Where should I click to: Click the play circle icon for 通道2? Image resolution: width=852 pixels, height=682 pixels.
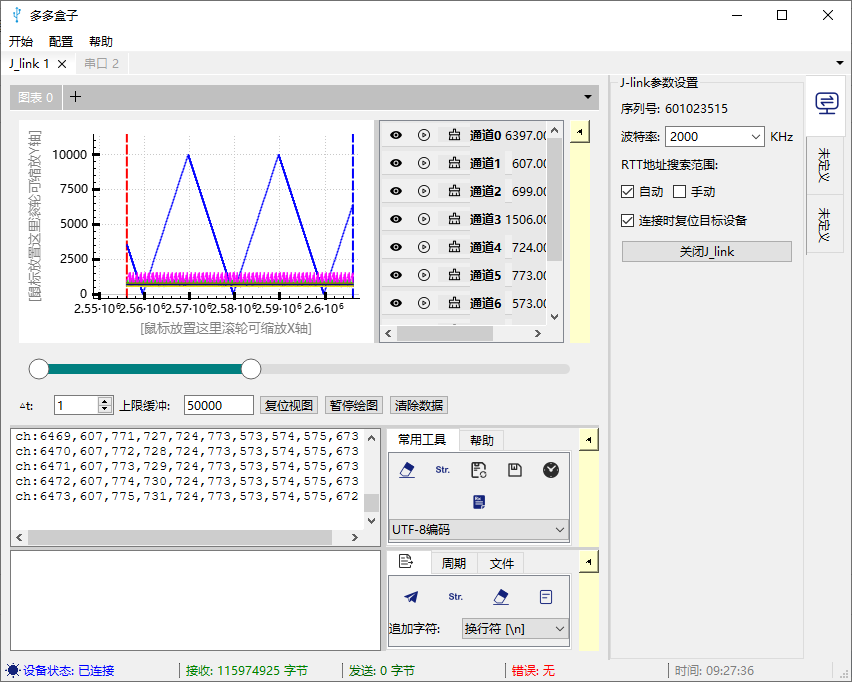coord(424,191)
